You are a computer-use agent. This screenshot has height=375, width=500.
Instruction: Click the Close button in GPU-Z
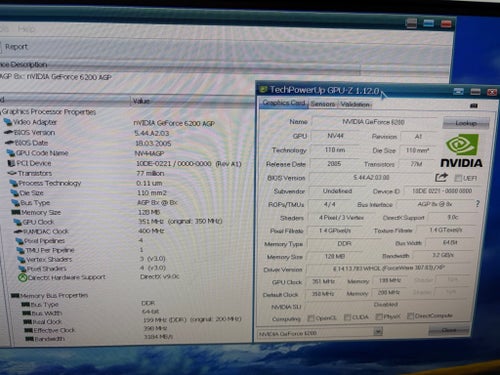click(x=449, y=330)
